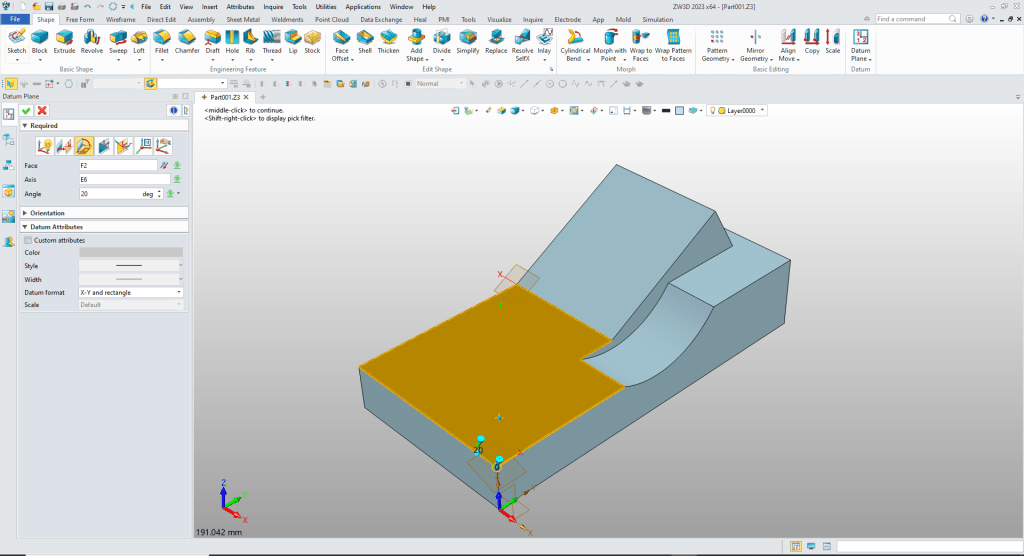Screen dimensions: 1024x556
Task: Click the Color swatch in Datum Attributes
Action: [x=130, y=252]
